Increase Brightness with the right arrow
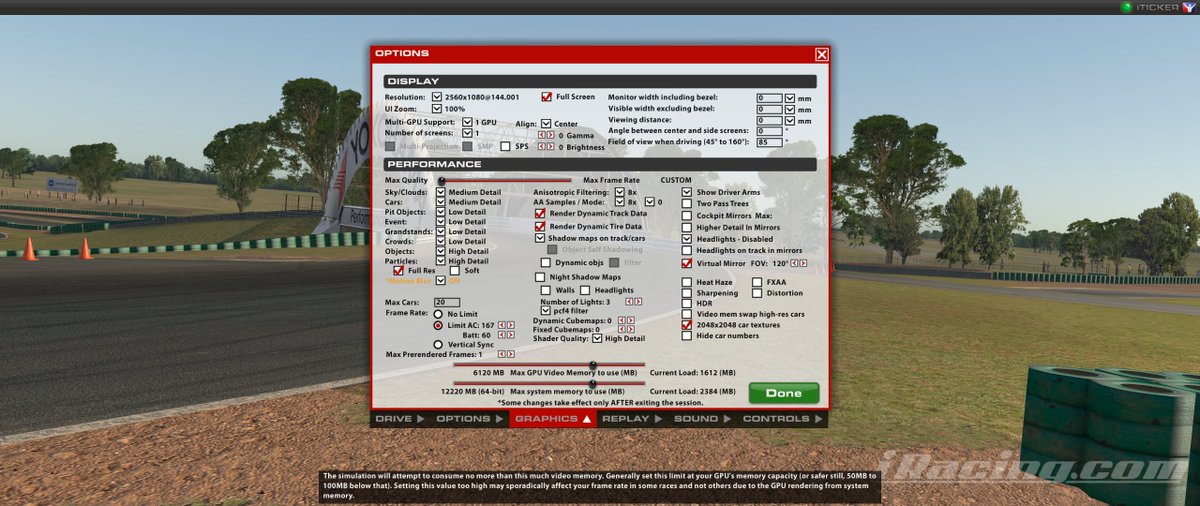Screen dimensions: 1200x506 pyautogui.click(x=550, y=147)
